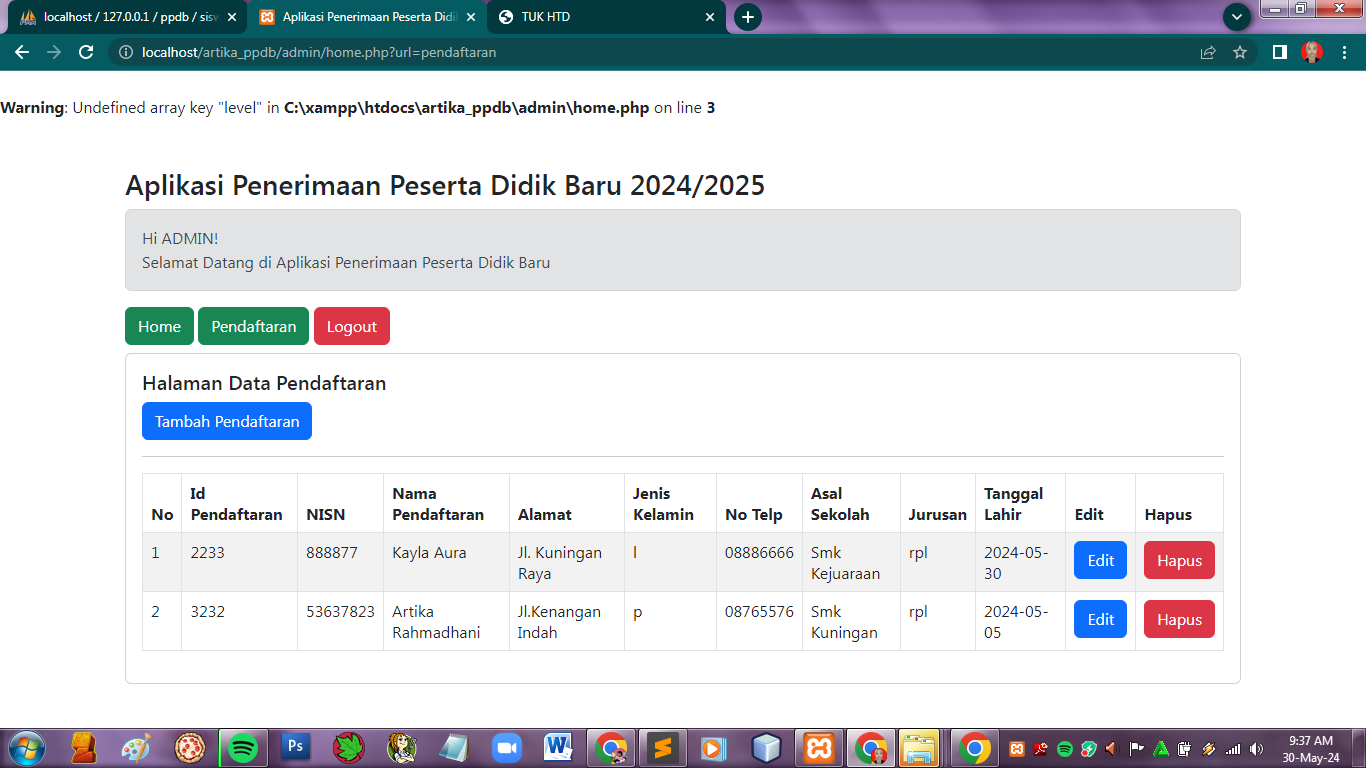
Task: Delete the Artika Rahmadhani record with Hapus
Action: 1179,619
